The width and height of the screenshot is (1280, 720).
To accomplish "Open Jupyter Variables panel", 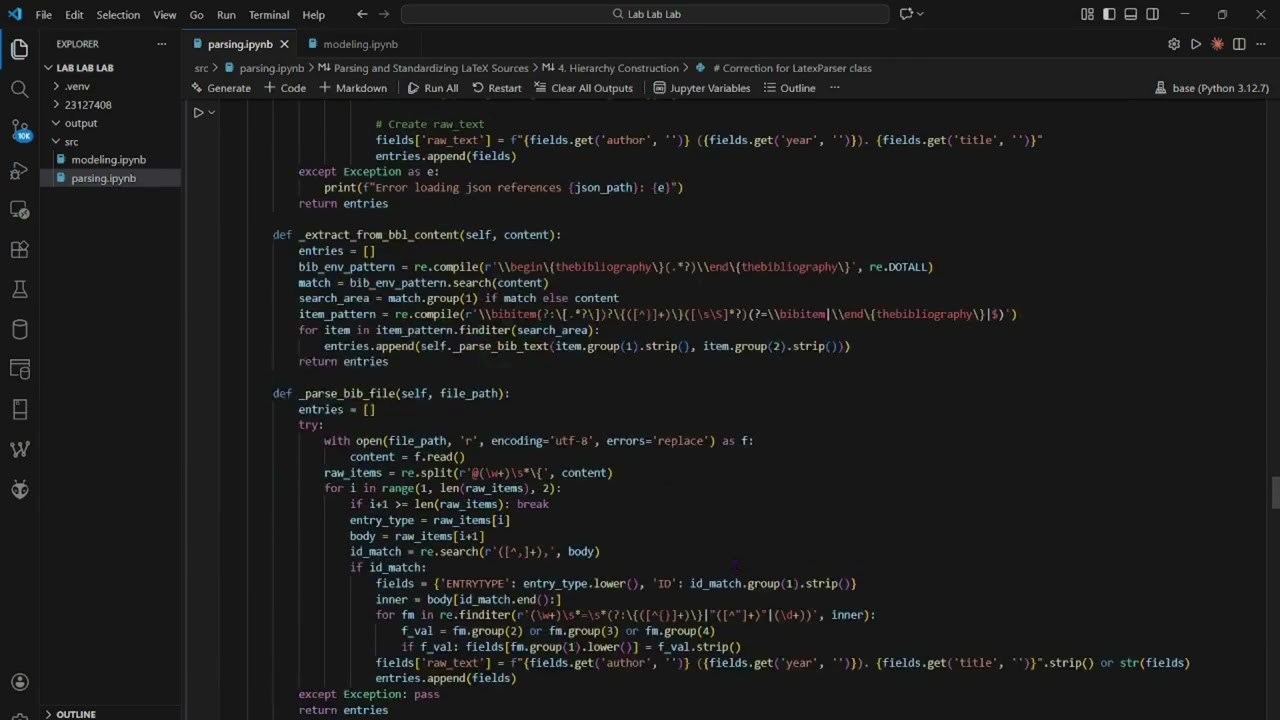I will point(702,88).
